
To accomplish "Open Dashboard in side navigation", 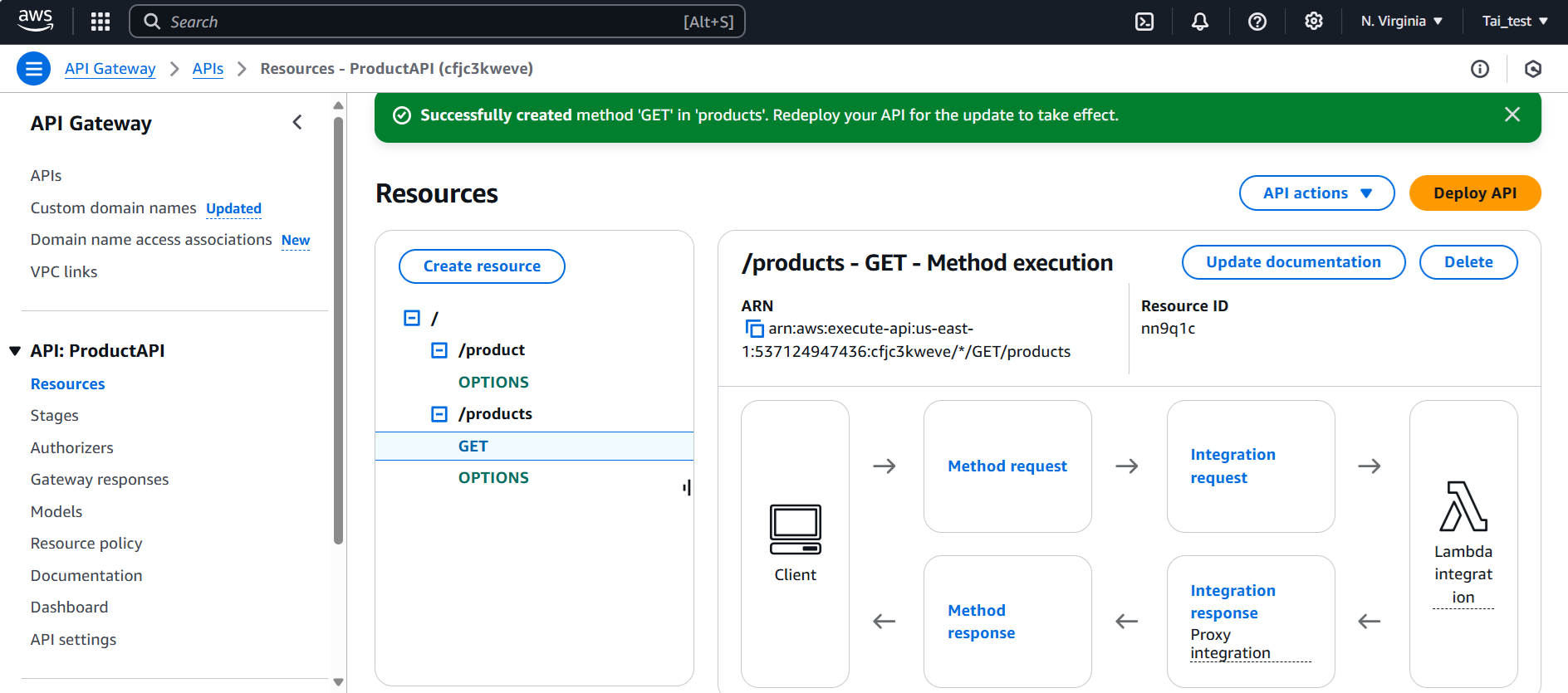I will 70,608.
